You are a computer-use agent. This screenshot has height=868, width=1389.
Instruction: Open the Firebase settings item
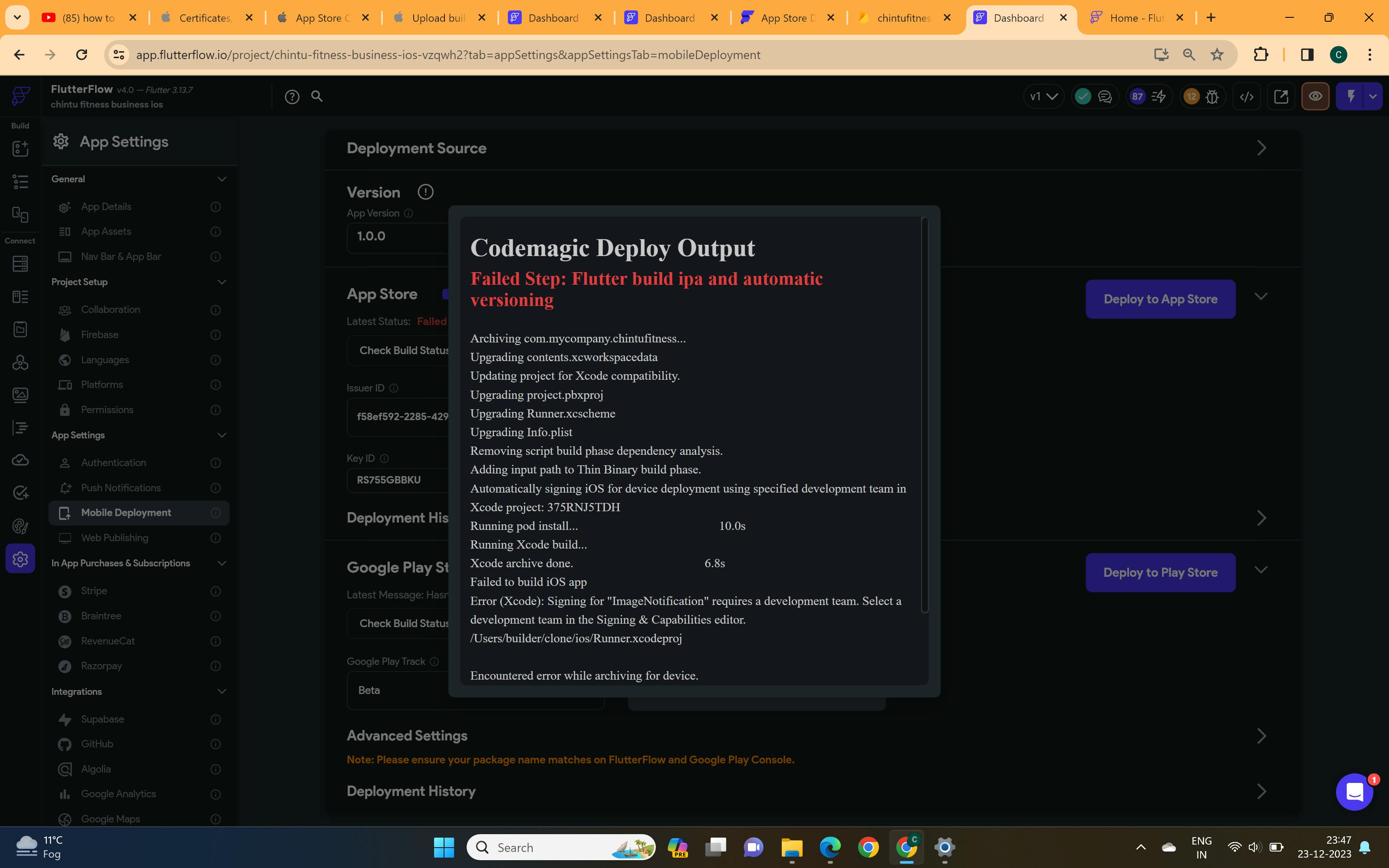pos(100,335)
